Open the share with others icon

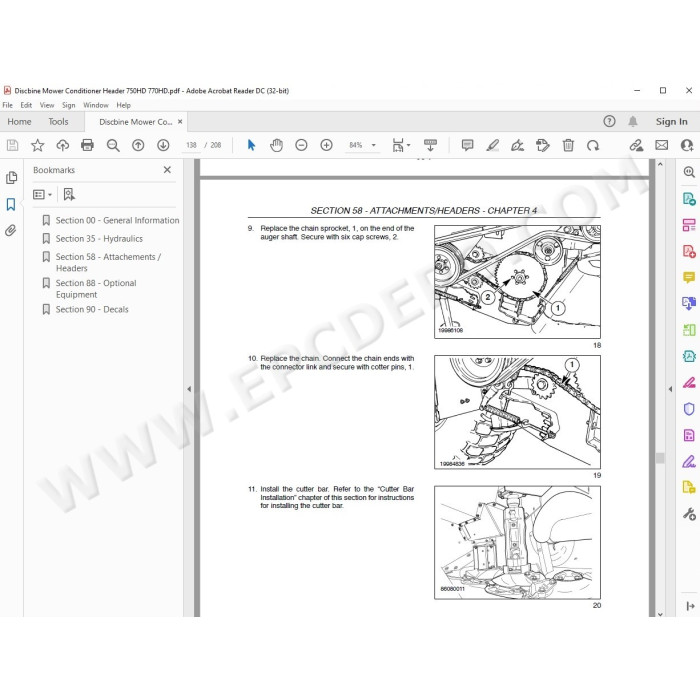click(x=687, y=145)
